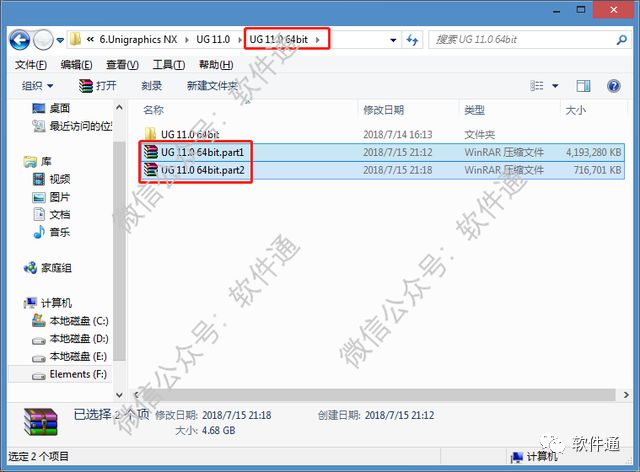Sort by 大小 column header
The height and width of the screenshot is (472, 640).
click(576, 110)
